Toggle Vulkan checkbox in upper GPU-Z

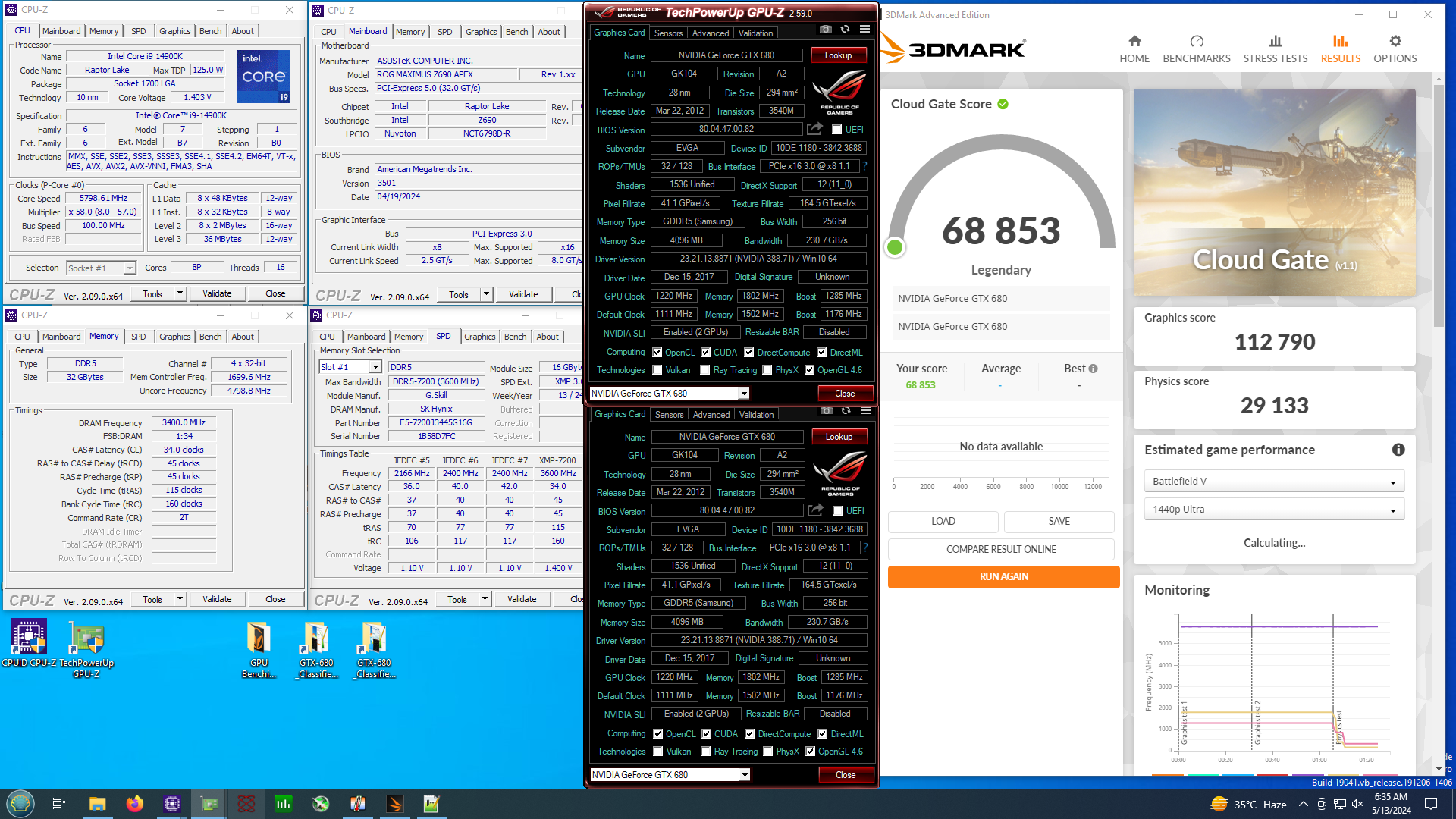click(x=657, y=370)
